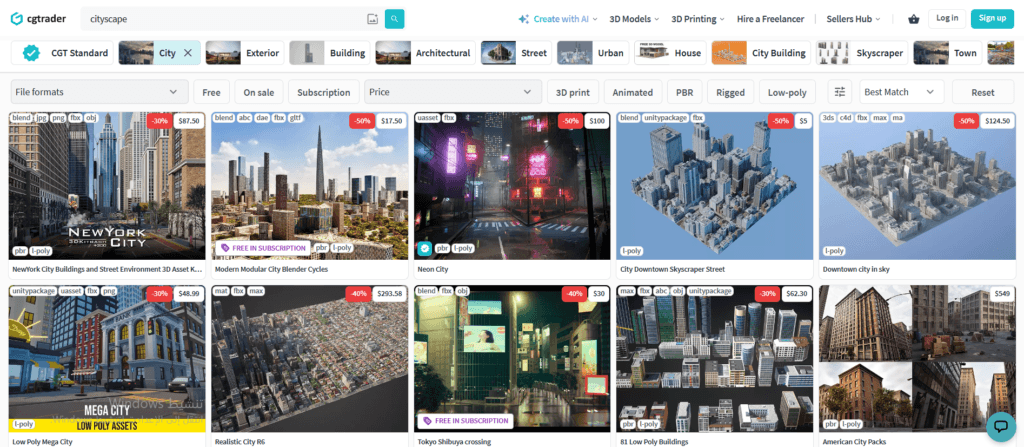Open the chat support bubble
The image size is (1024, 447).
pyautogui.click(x=1000, y=426)
